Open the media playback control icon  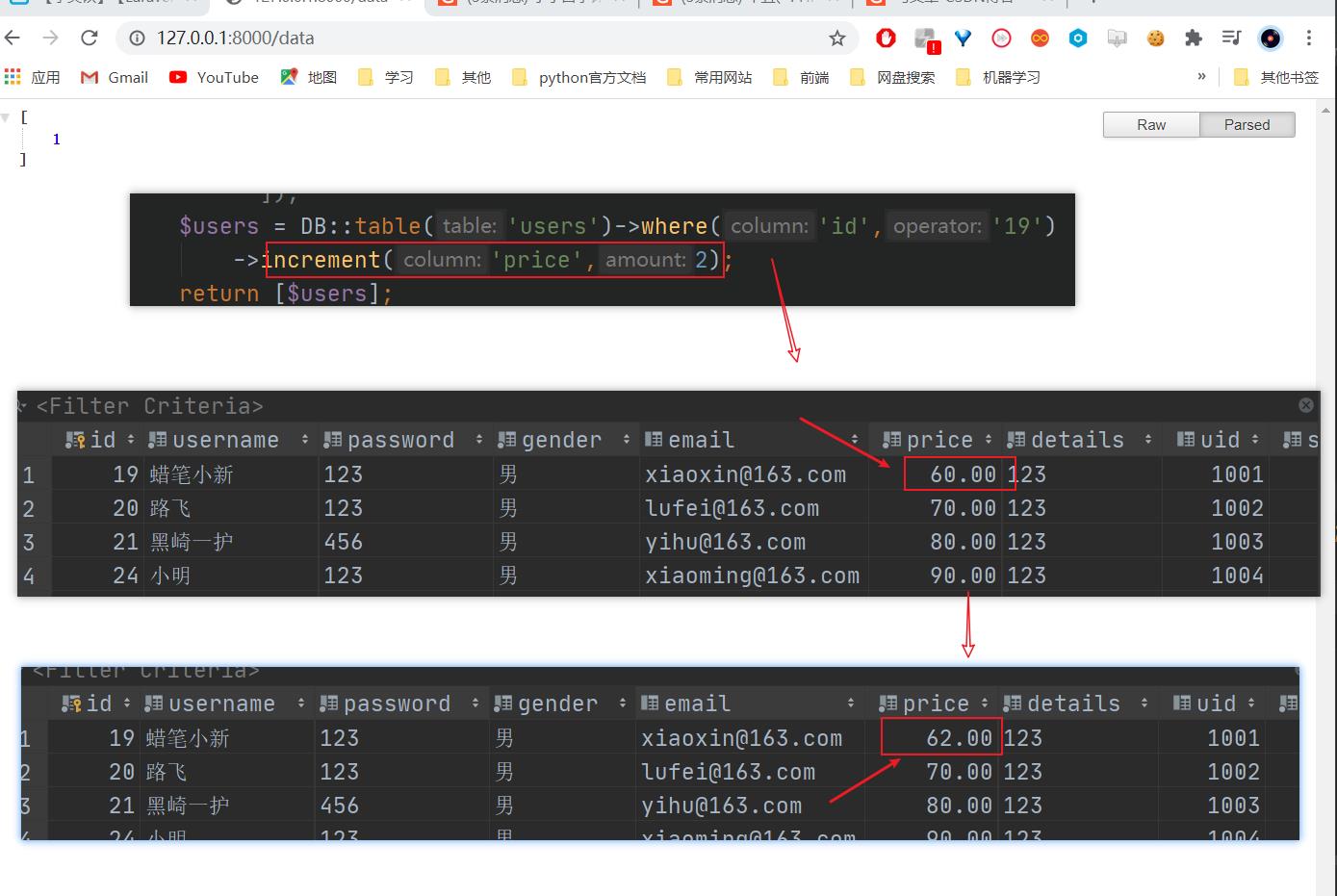pos(1231,38)
